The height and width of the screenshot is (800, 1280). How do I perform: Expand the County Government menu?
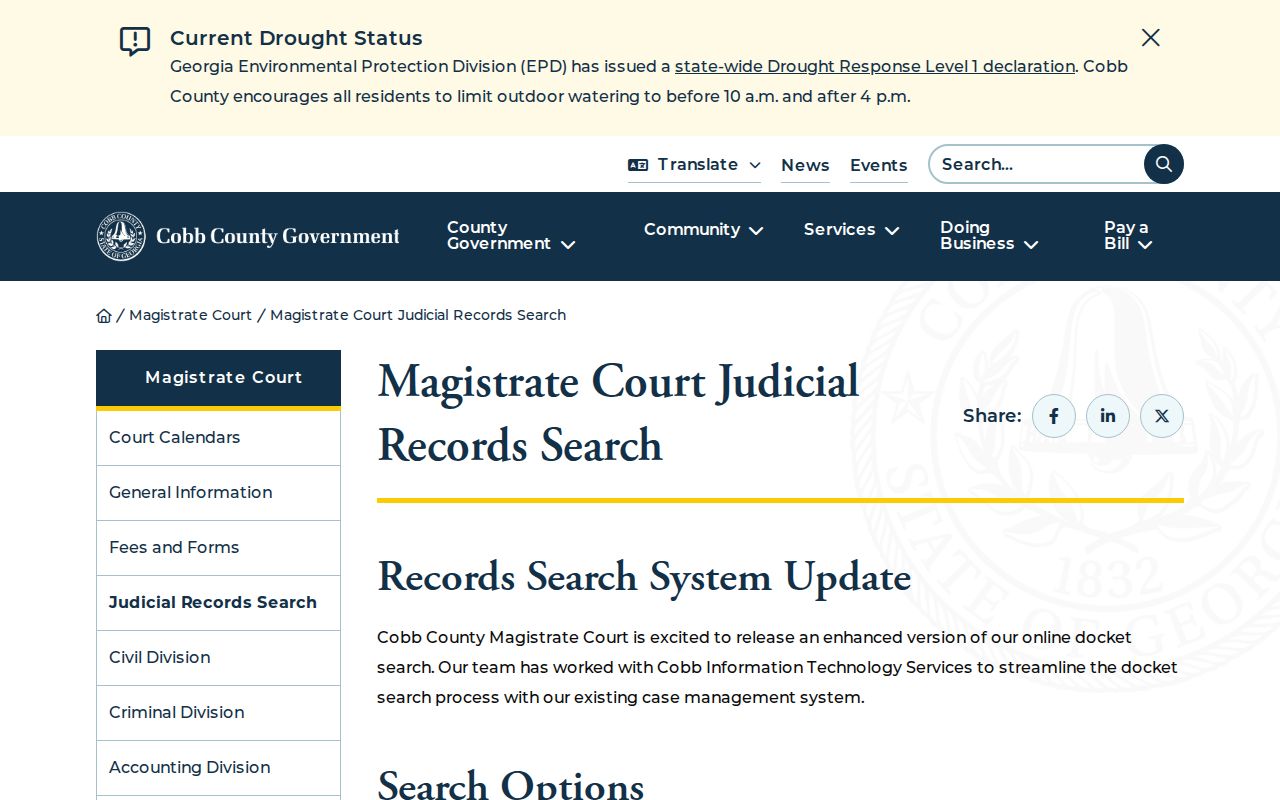click(511, 236)
